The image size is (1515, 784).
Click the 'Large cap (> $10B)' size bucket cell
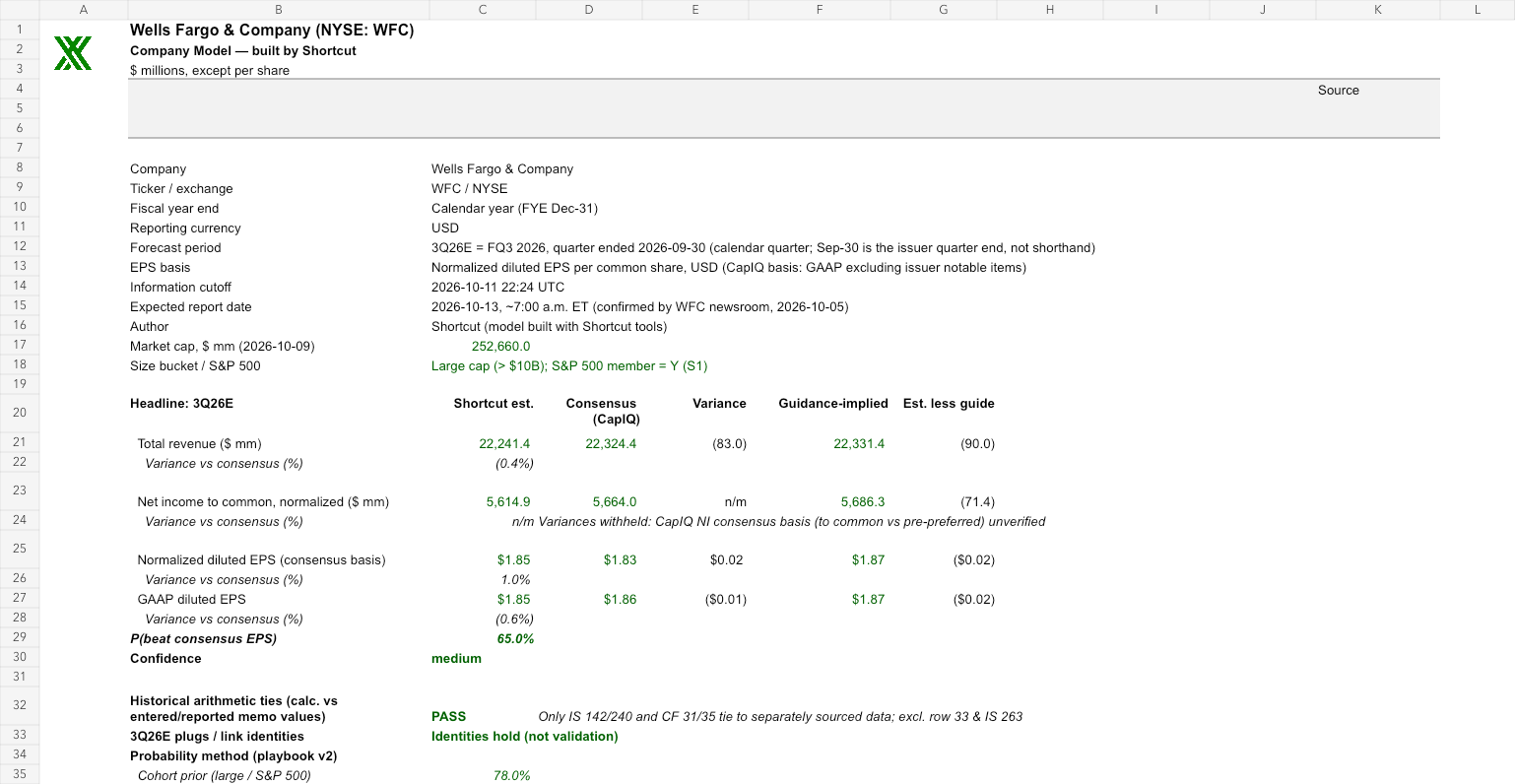569,365
